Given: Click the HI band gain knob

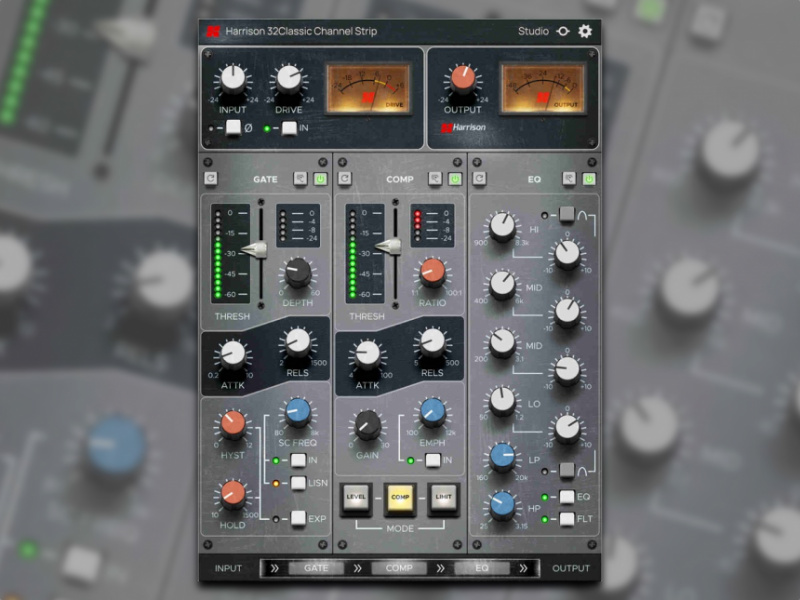Looking at the screenshot, I should point(567,254).
